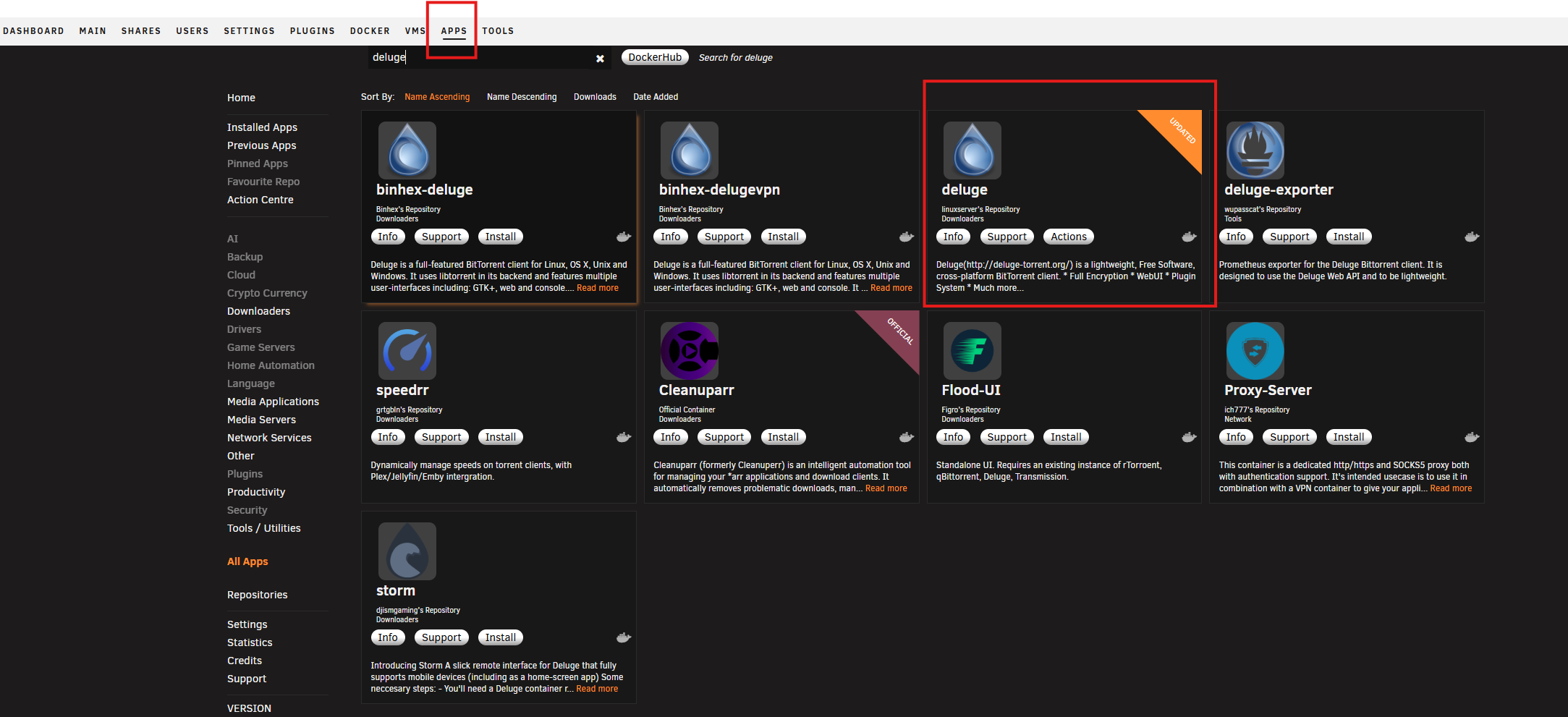The width and height of the screenshot is (1568, 717).
Task: Open Info for binhex-deluge
Action: point(388,237)
